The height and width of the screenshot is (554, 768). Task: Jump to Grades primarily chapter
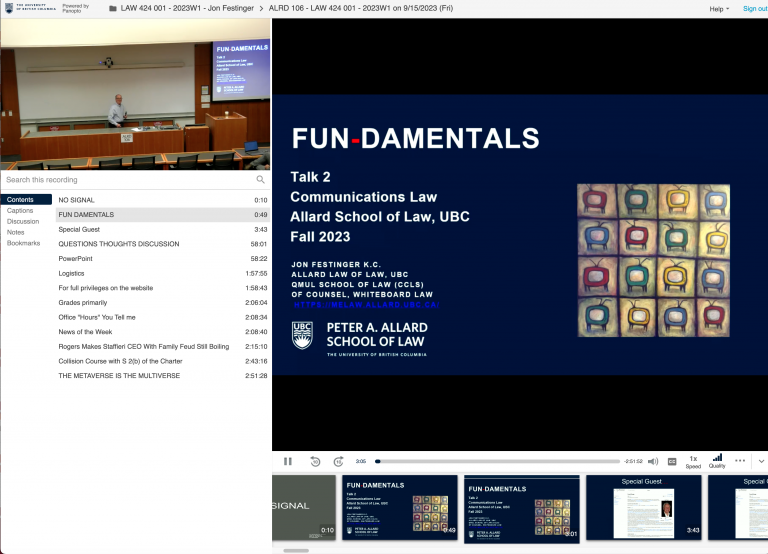(x=163, y=303)
